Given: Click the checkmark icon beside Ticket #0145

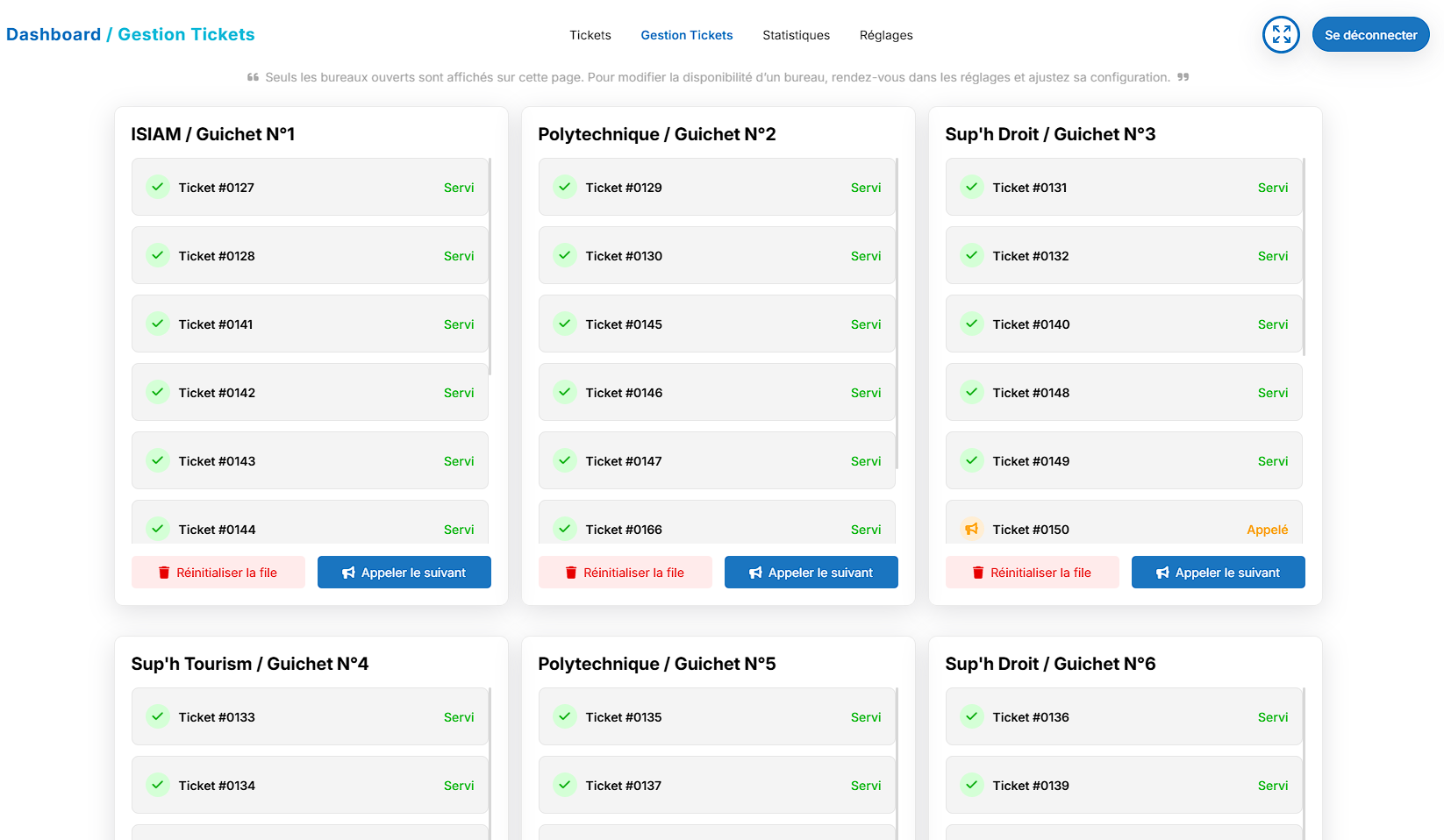Looking at the screenshot, I should point(564,324).
